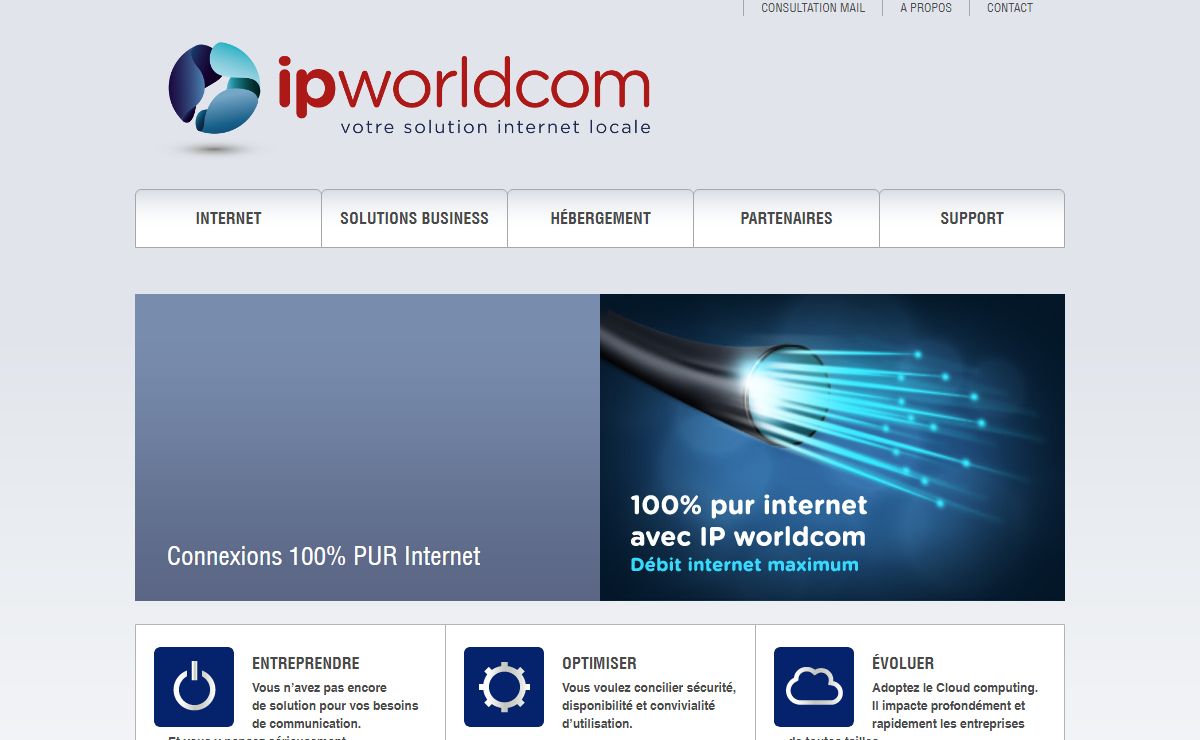The width and height of the screenshot is (1200, 740).
Task: Click the ipworldcom globe logo icon
Action: pyautogui.click(x=214, y=88)
